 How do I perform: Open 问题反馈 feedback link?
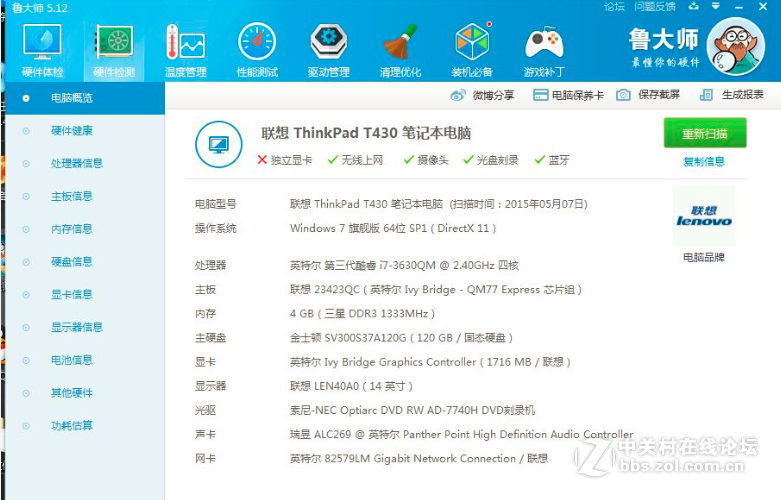[x=654, y=6]
